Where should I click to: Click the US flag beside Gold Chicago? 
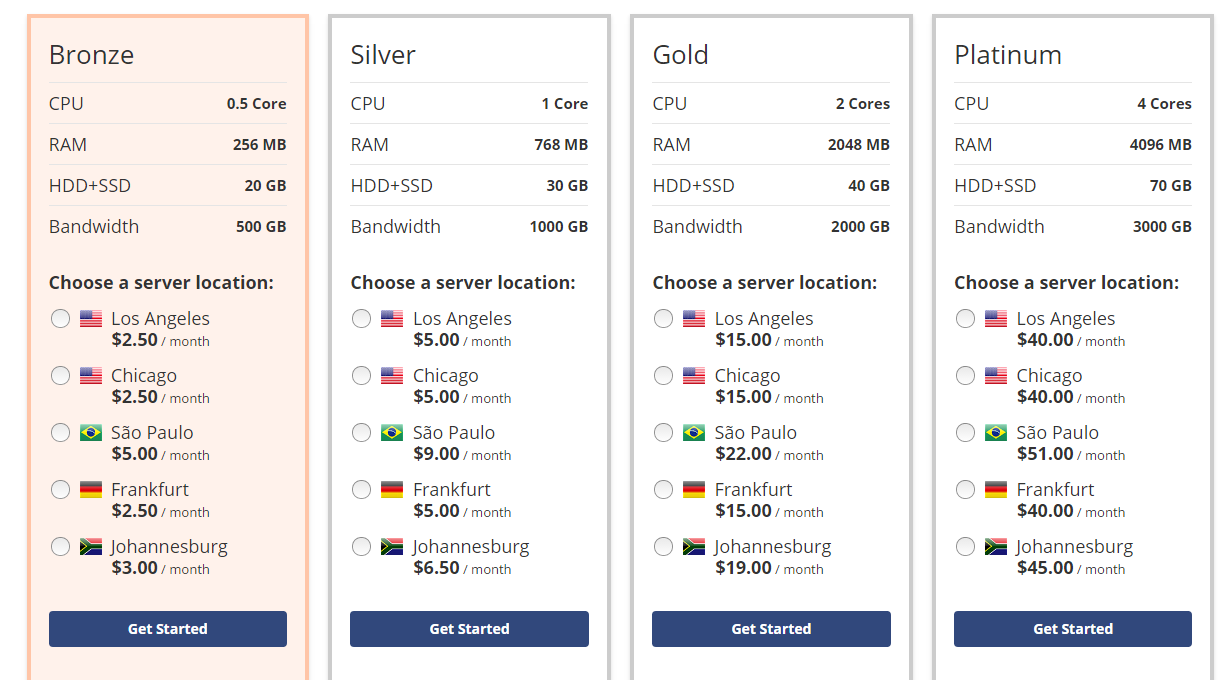click(694, 376)
